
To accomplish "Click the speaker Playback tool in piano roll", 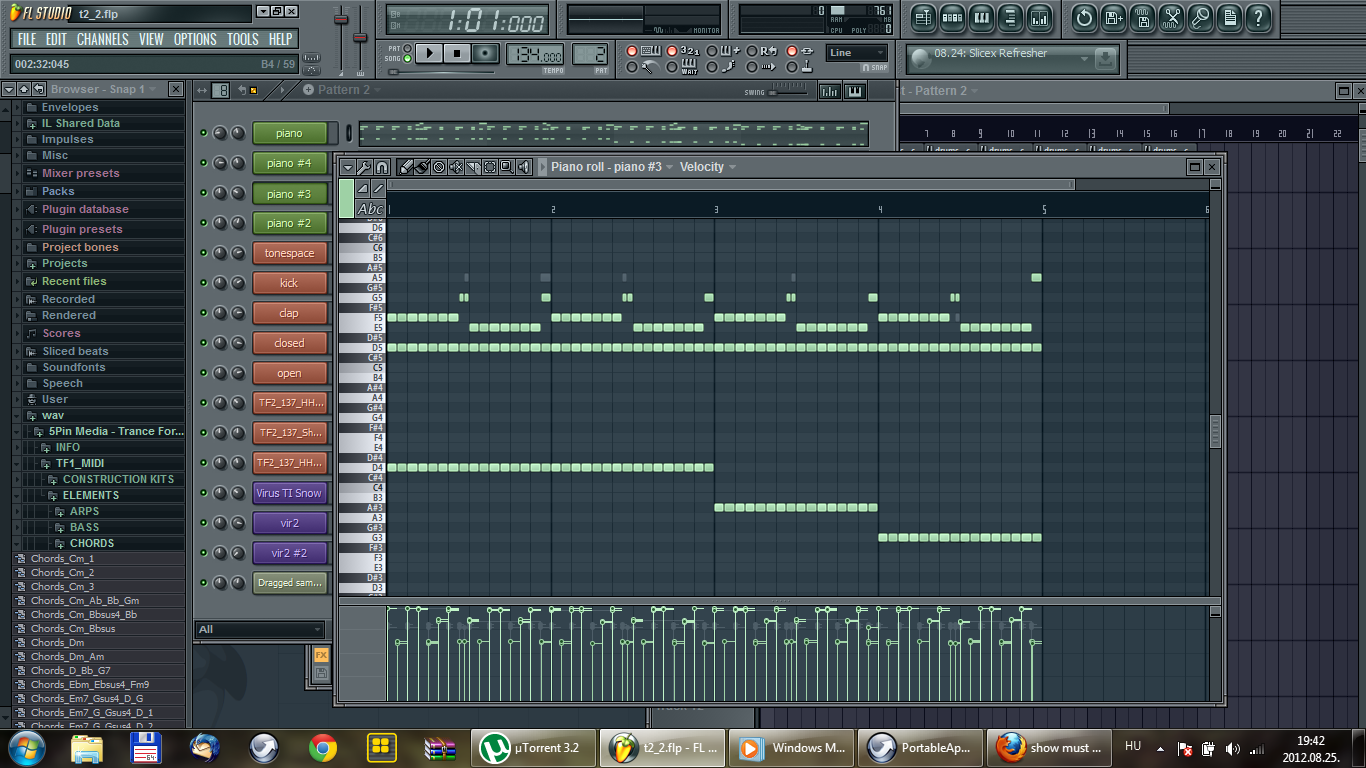I will (524, 167).
